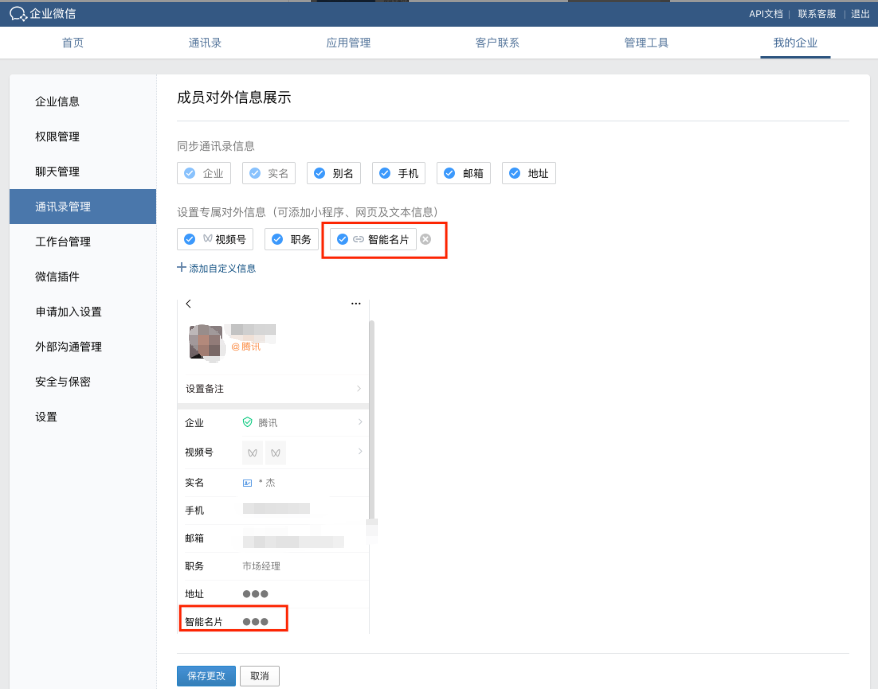This screenshot has width=878, height=689.
Task: Select the 我的企业 tab
Action: coord(795,43)
